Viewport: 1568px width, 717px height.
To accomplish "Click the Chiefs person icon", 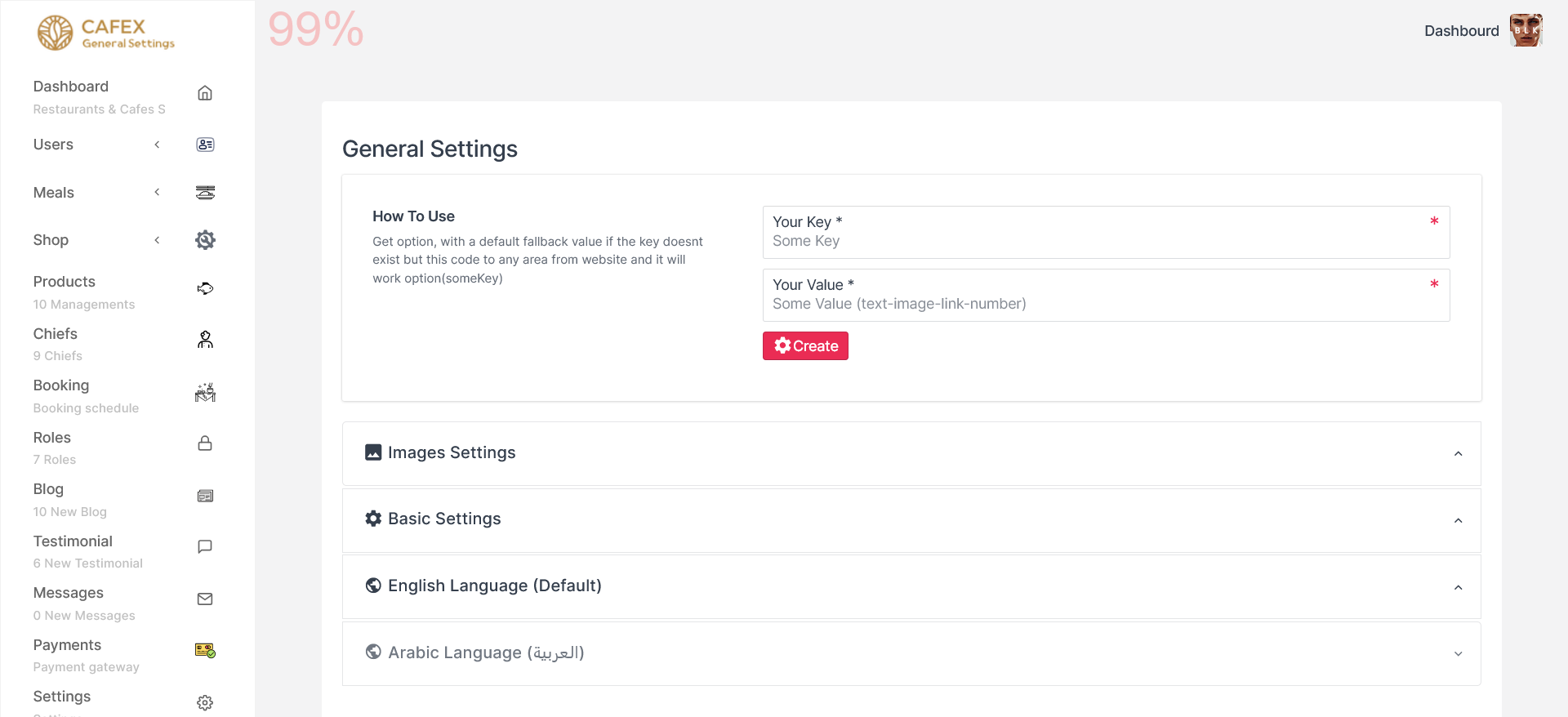I will 205,340.
